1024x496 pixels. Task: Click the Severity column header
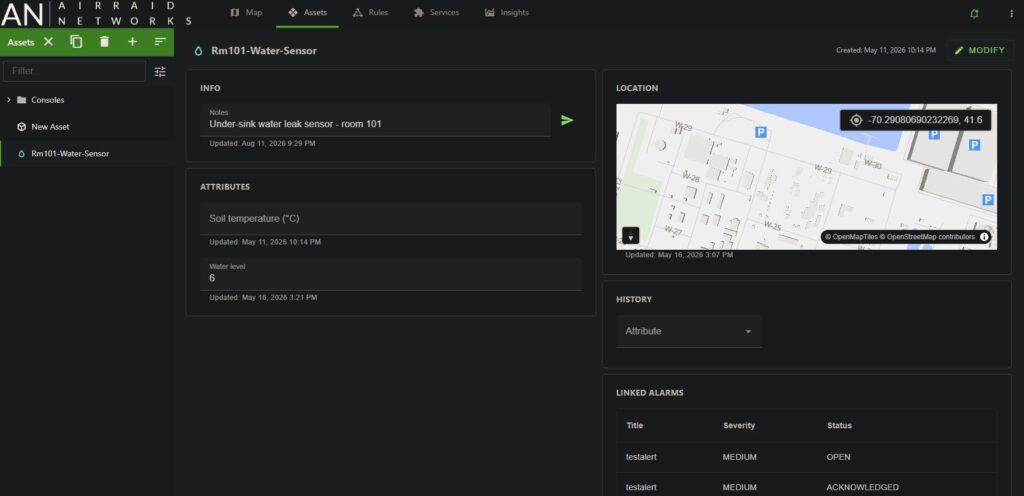pyautogui.click(x=739, y=426)
